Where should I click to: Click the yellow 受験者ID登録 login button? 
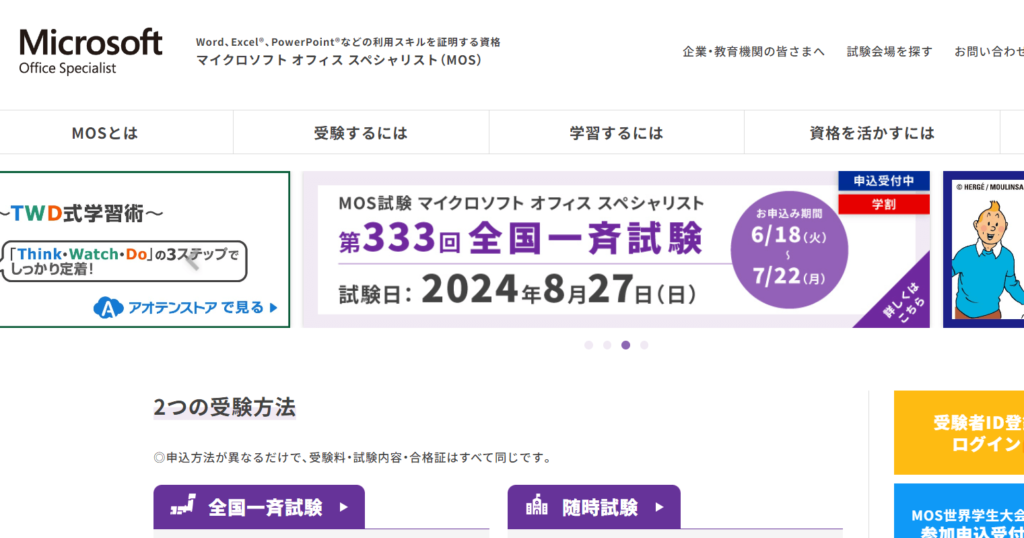click(958, 432)
